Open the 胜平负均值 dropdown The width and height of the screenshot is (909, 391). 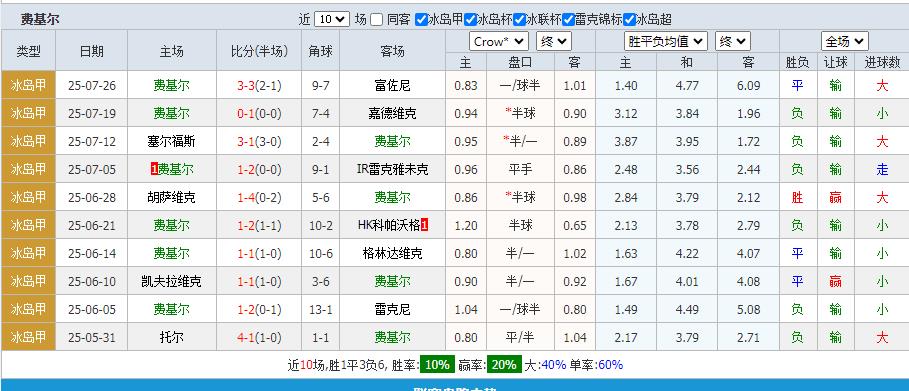pyautogui.click(x=666, y=41)
